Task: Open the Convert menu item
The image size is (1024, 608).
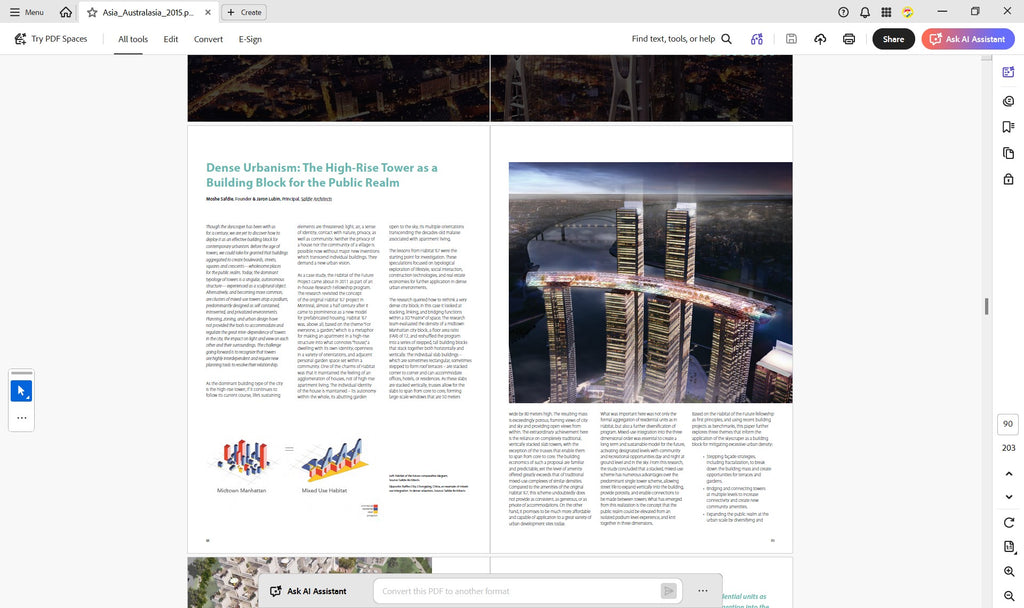Action: (x=208, y=39)
